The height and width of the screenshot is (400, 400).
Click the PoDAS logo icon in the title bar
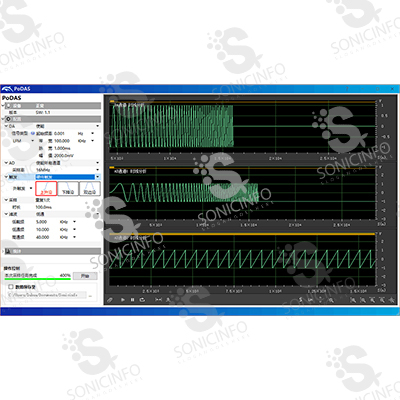pos(7,89)
